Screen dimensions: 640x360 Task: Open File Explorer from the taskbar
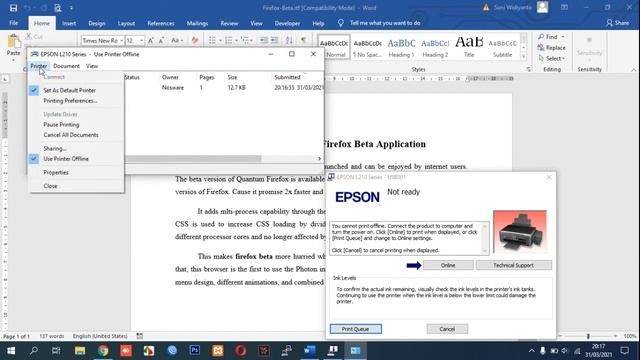80,350
